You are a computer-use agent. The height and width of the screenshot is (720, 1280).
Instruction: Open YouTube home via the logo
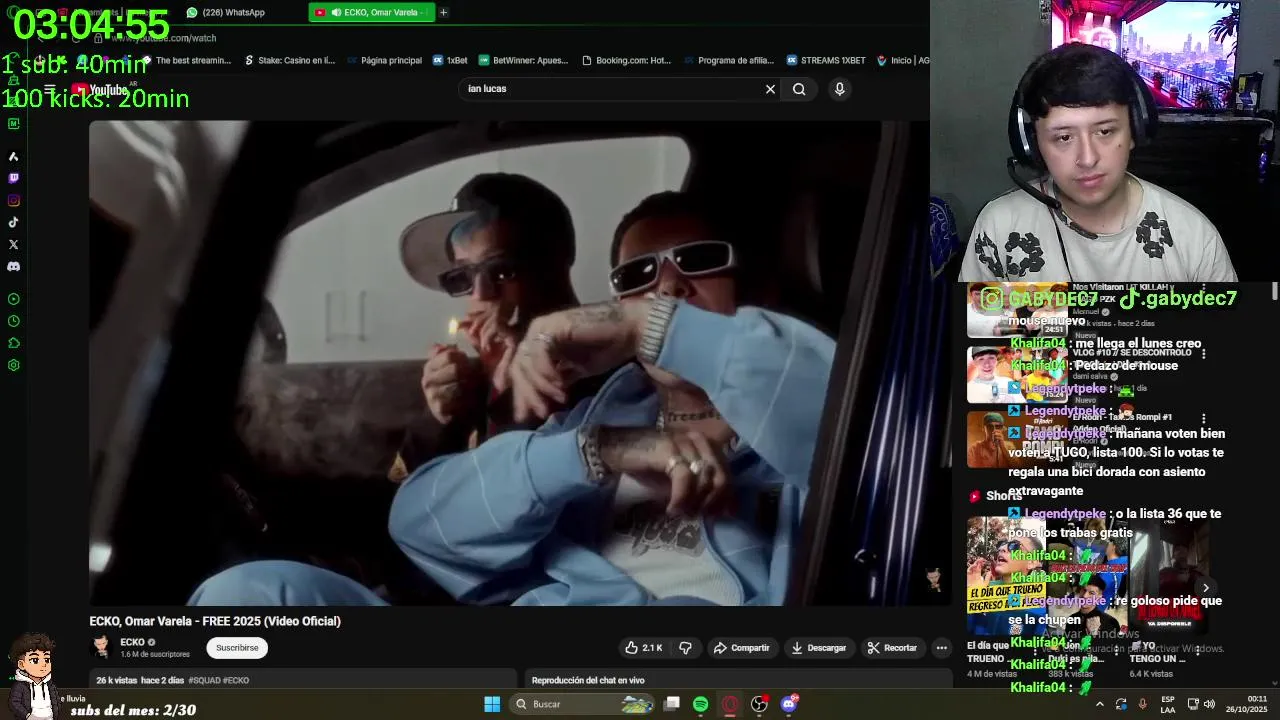point(100,90)
